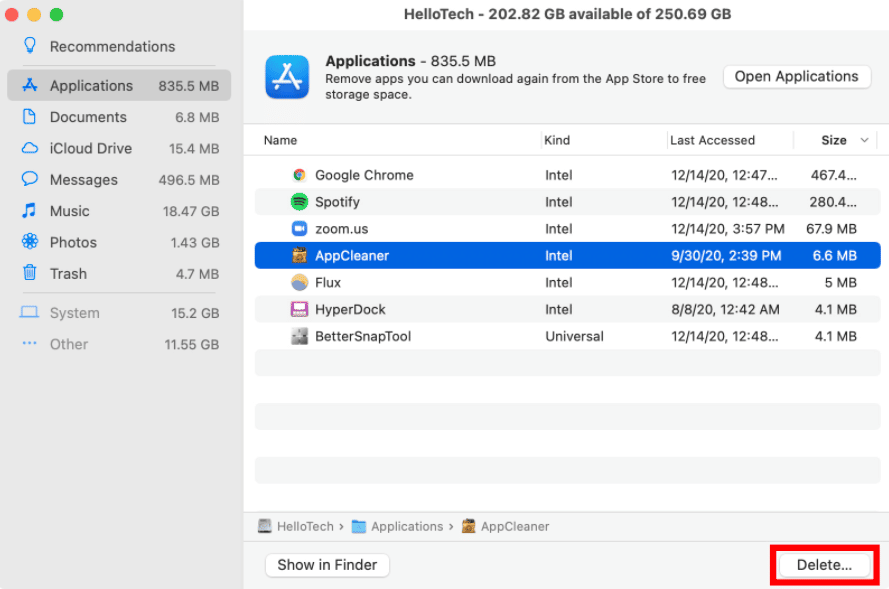Click the Applications folder icon in the path bar
This screenshot has height=589, width=889.
pyautogui.click(x=359, y=527)
